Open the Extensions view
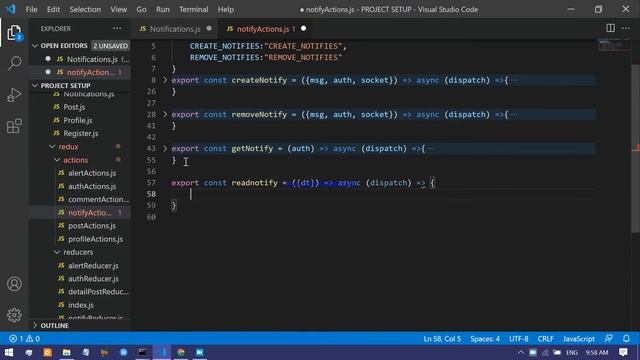The height and width of the screenshot is (360, 640). pos(14,126)
